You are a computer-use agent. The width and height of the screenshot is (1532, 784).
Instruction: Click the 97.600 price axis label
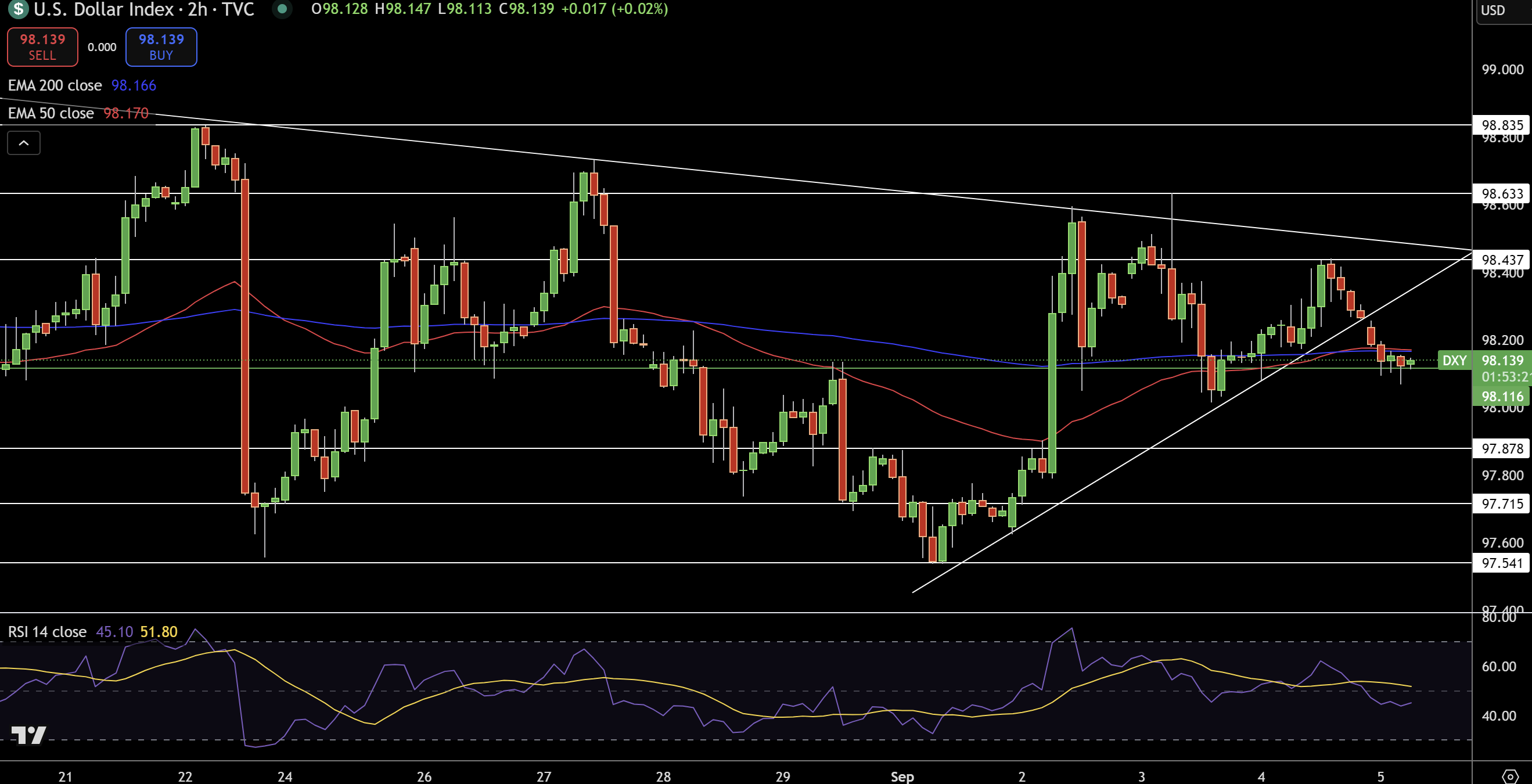tap(1502, 542)
